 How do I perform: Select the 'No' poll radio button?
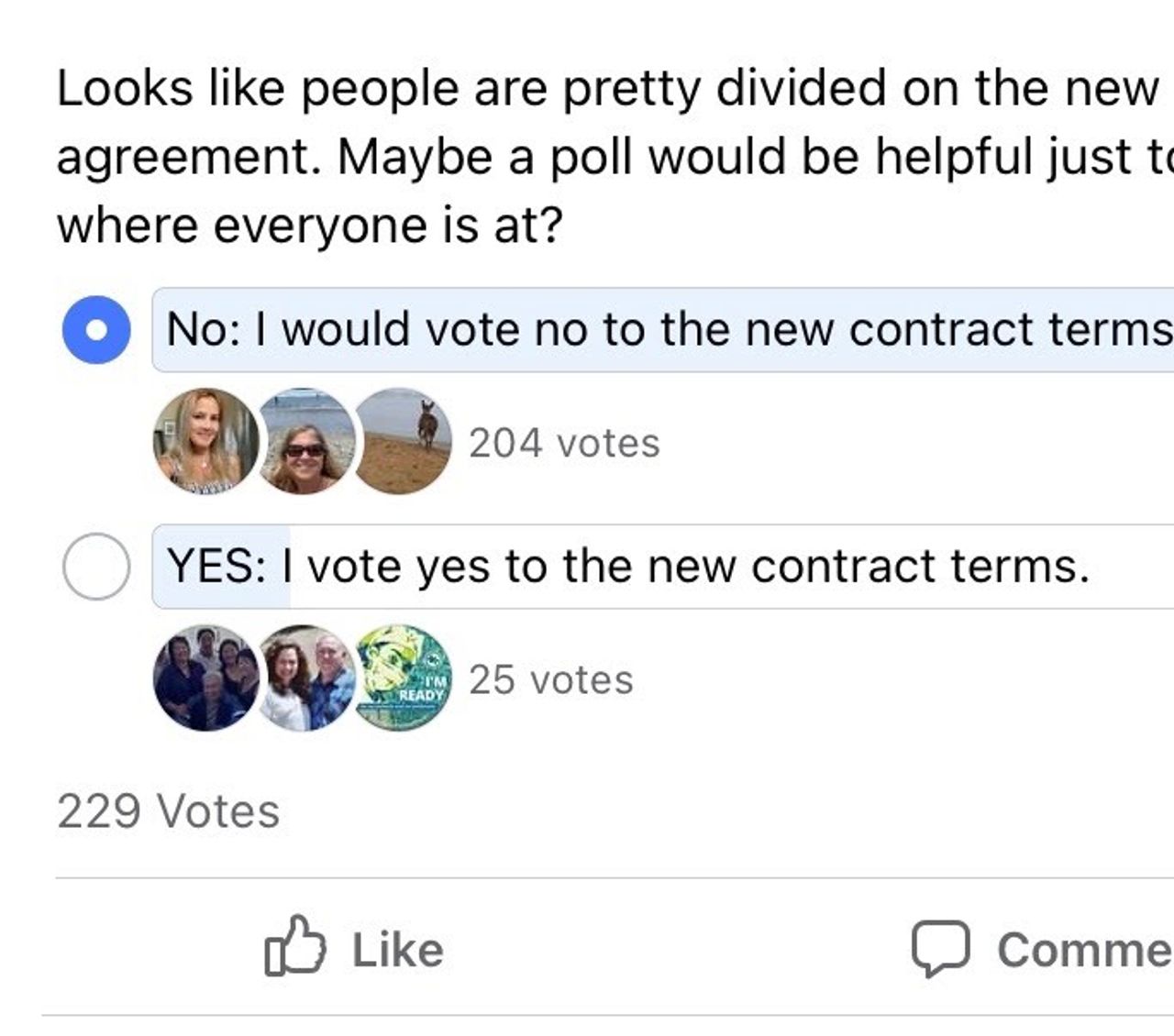click(x=95, y=330)
